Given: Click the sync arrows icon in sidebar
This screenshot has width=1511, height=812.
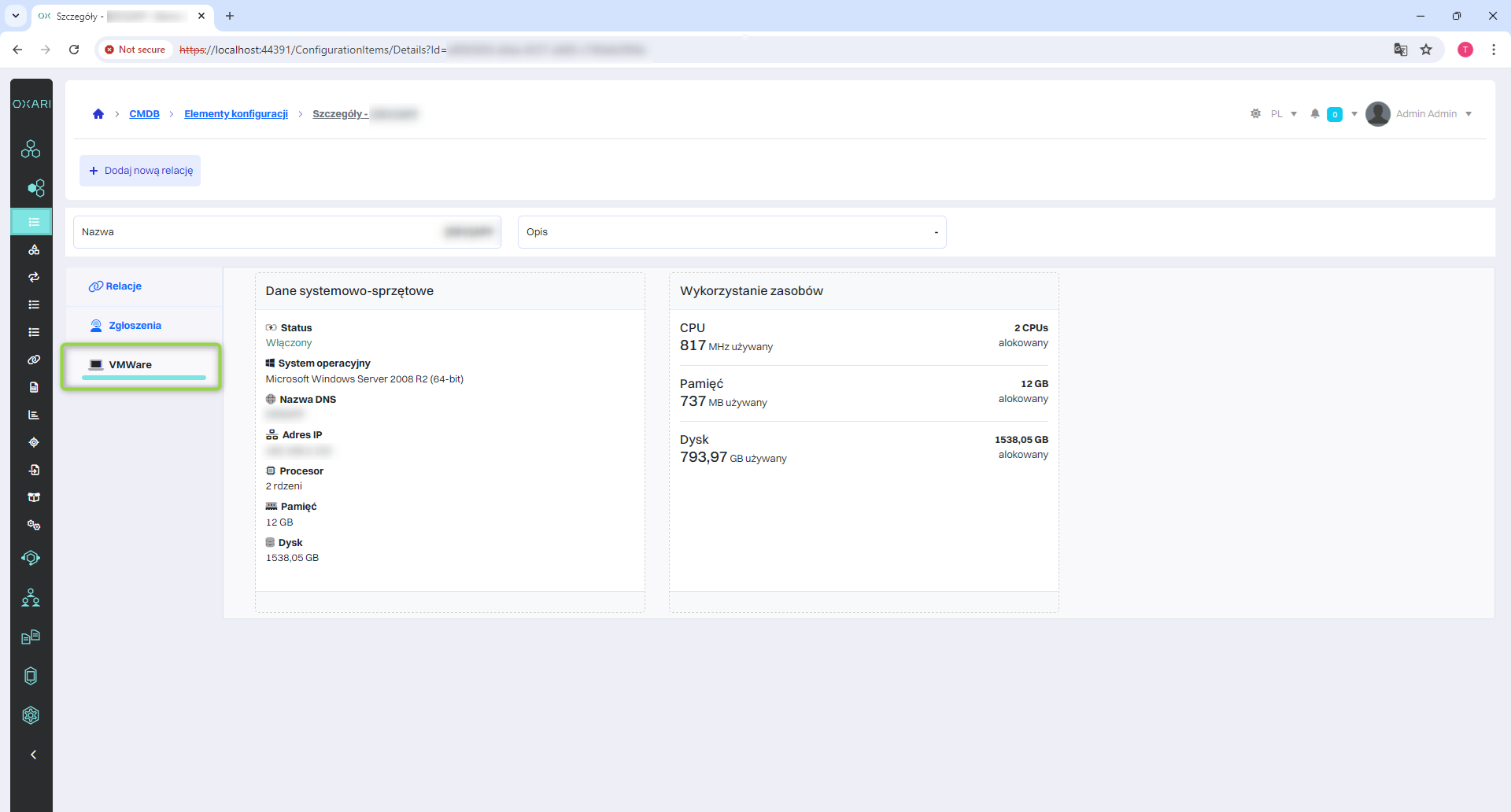Looking at the screenshot, I should pyautogui.click(x=34, y=277).
